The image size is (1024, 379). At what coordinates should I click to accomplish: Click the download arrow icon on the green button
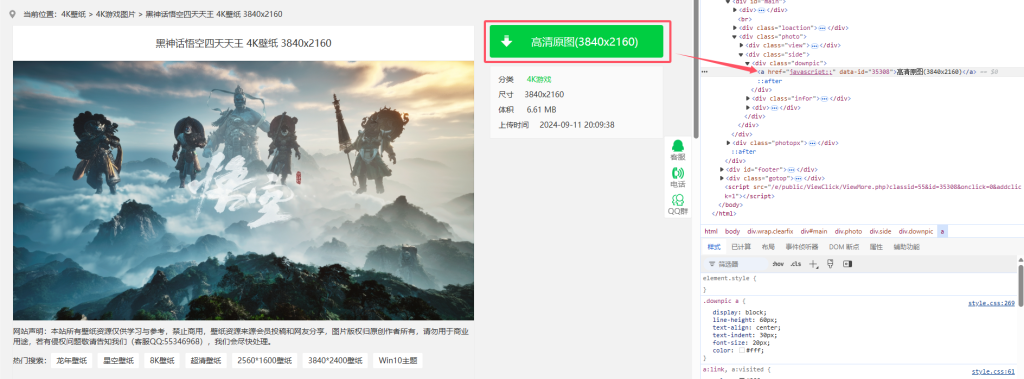(x=506, y=42)
